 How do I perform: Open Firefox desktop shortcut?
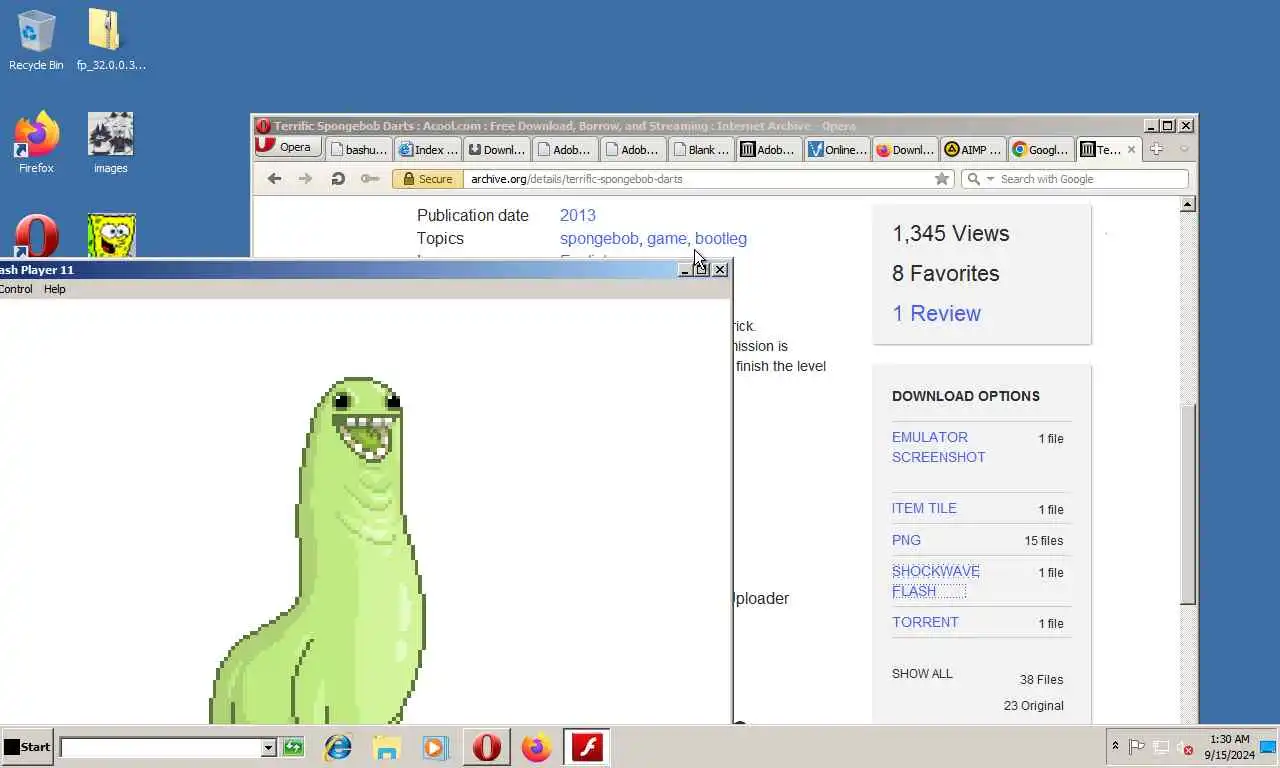[36, 142]
